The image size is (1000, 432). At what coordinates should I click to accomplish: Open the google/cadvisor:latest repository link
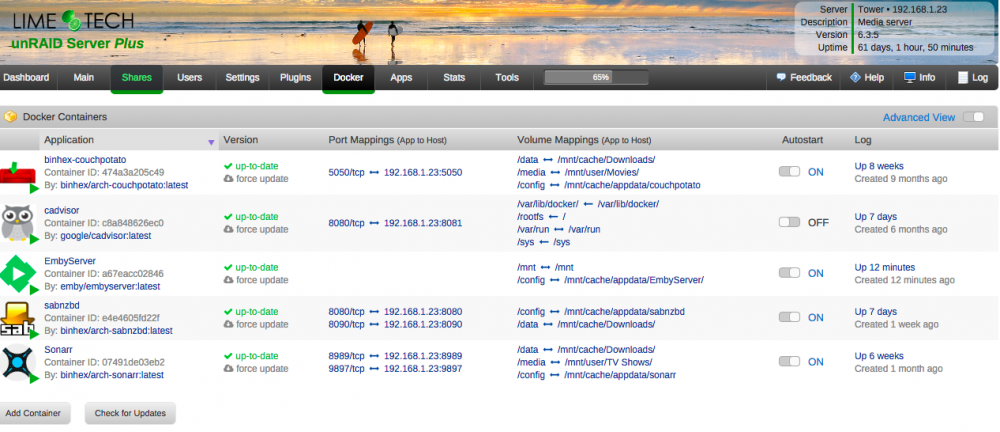click(106, 235)
